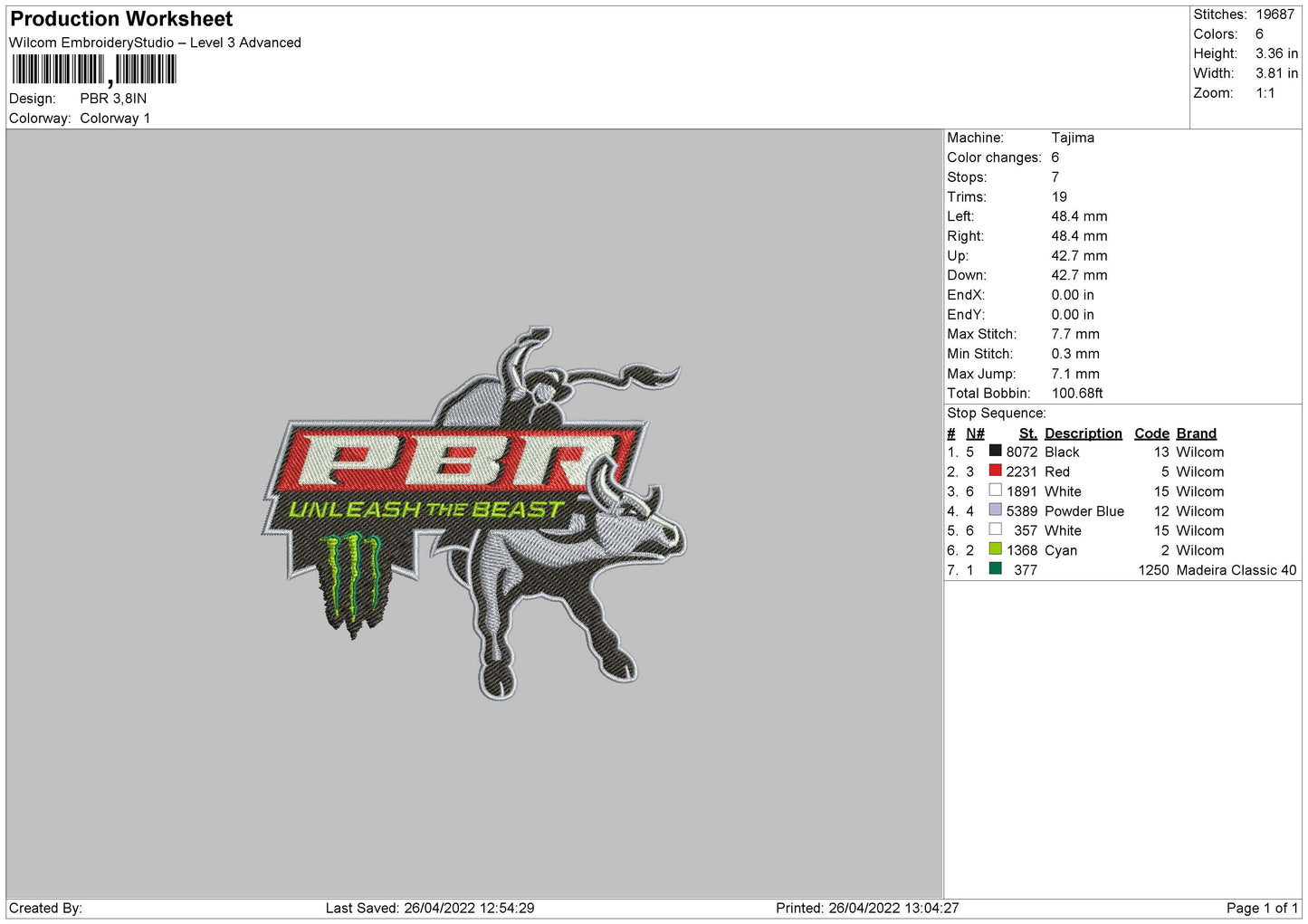Select the dark green swatch for thread 377
This screenshot has width=1308, height=924.
coord(995,569)
